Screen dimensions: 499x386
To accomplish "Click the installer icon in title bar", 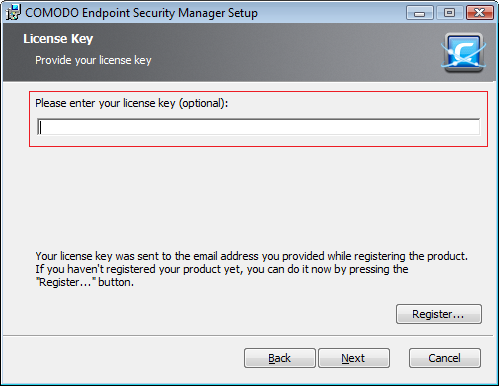I will pyautogui.click(x=13, y=13).
